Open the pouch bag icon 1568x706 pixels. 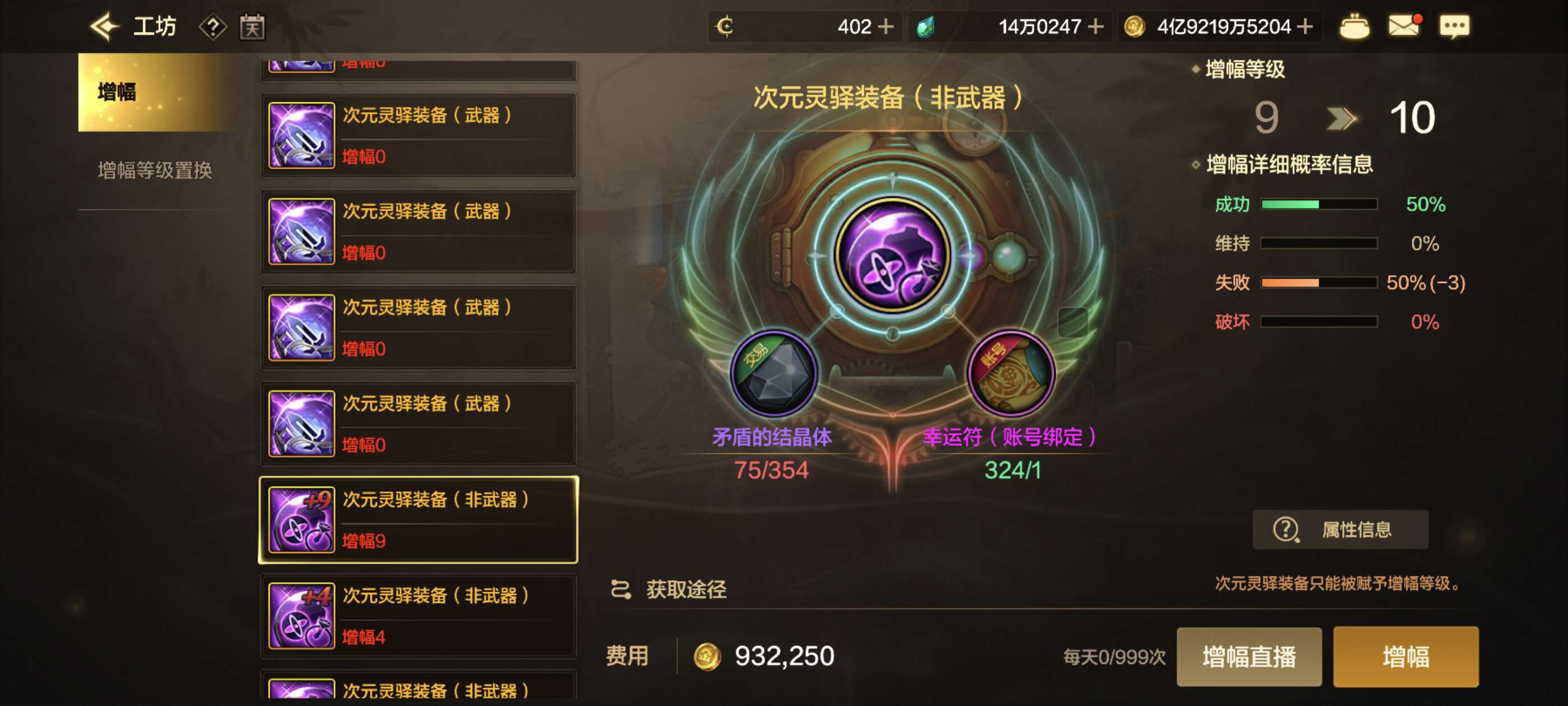pos(1354,27)
